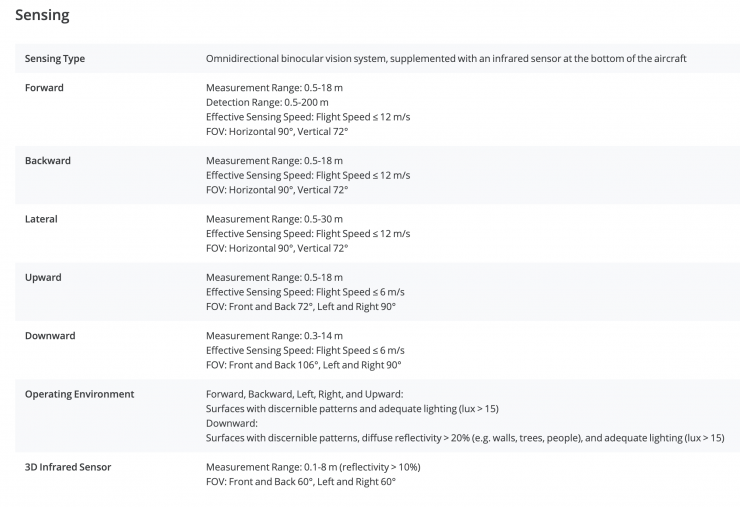Click the Upward row label
Viewport: 740px width, 507px height.
(x=43, y=277)
